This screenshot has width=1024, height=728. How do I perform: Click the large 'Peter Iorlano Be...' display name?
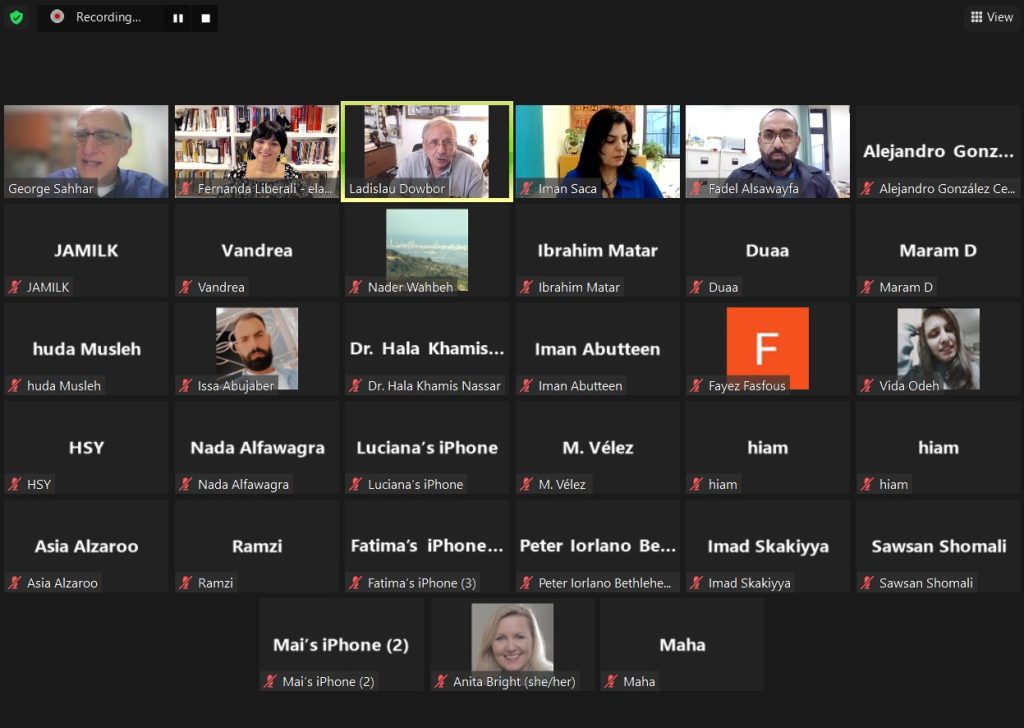(x=598, y=546)
